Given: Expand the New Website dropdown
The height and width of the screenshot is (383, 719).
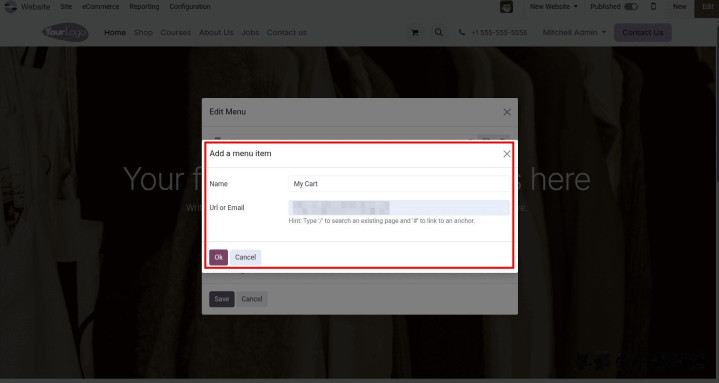Looking at the screenshot, I should click(553, 7).
